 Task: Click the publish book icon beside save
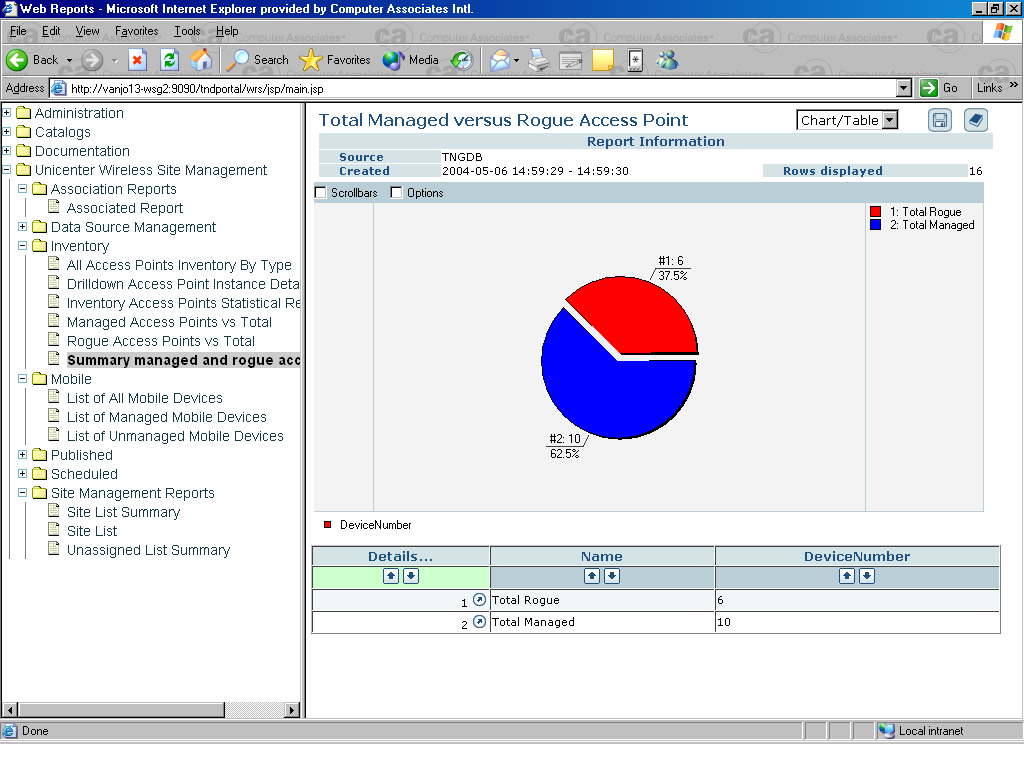976,120
